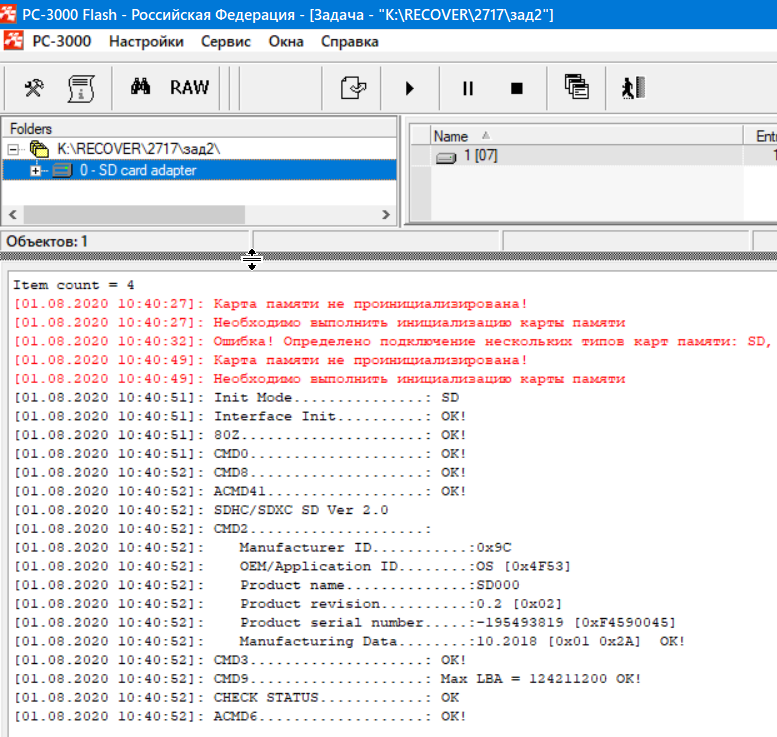
Task: Open the Настройки menu
Action: tap(146, 41)
